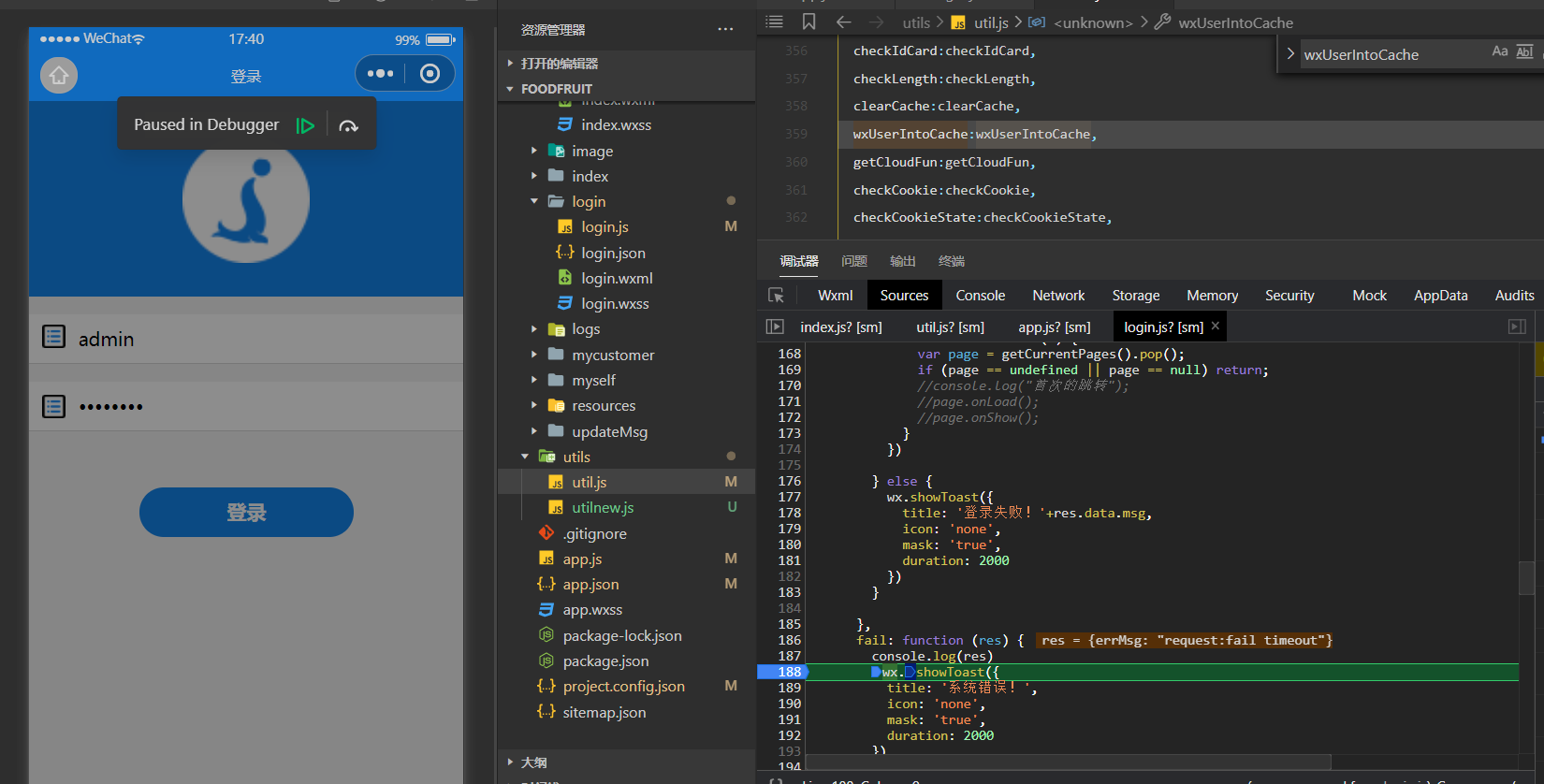Click the step over icon in debugger overlay
Viewport: 1544px width, 784px height.
tap(349, 125)
